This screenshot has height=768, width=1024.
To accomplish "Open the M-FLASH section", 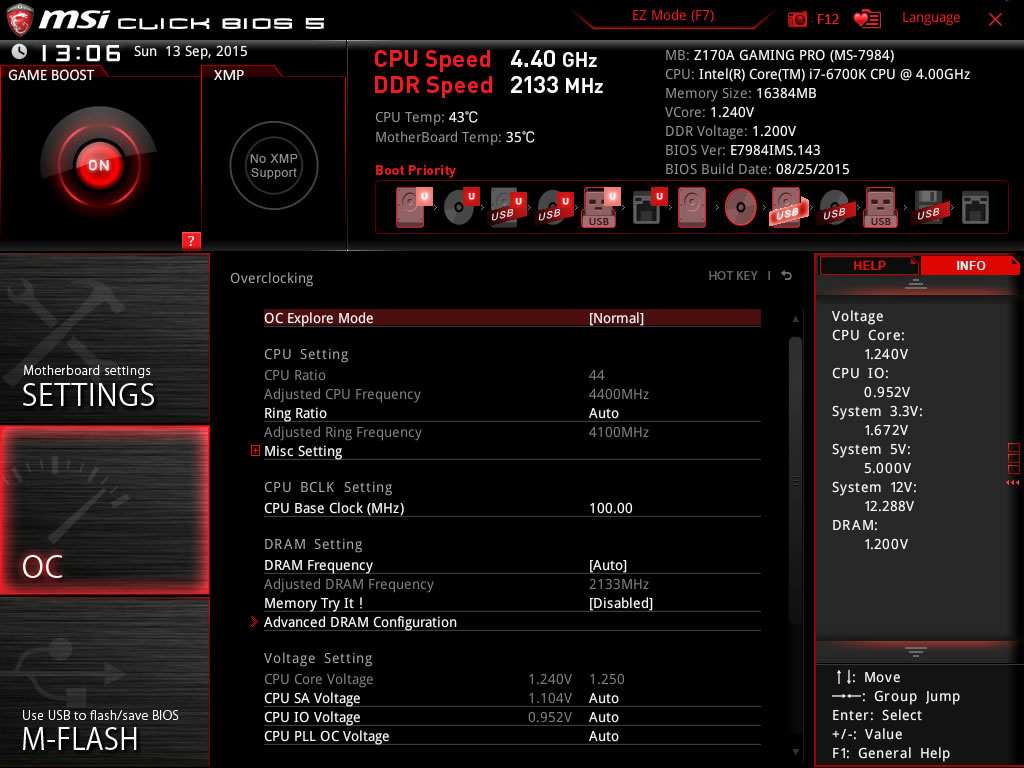I will (104, 682).
